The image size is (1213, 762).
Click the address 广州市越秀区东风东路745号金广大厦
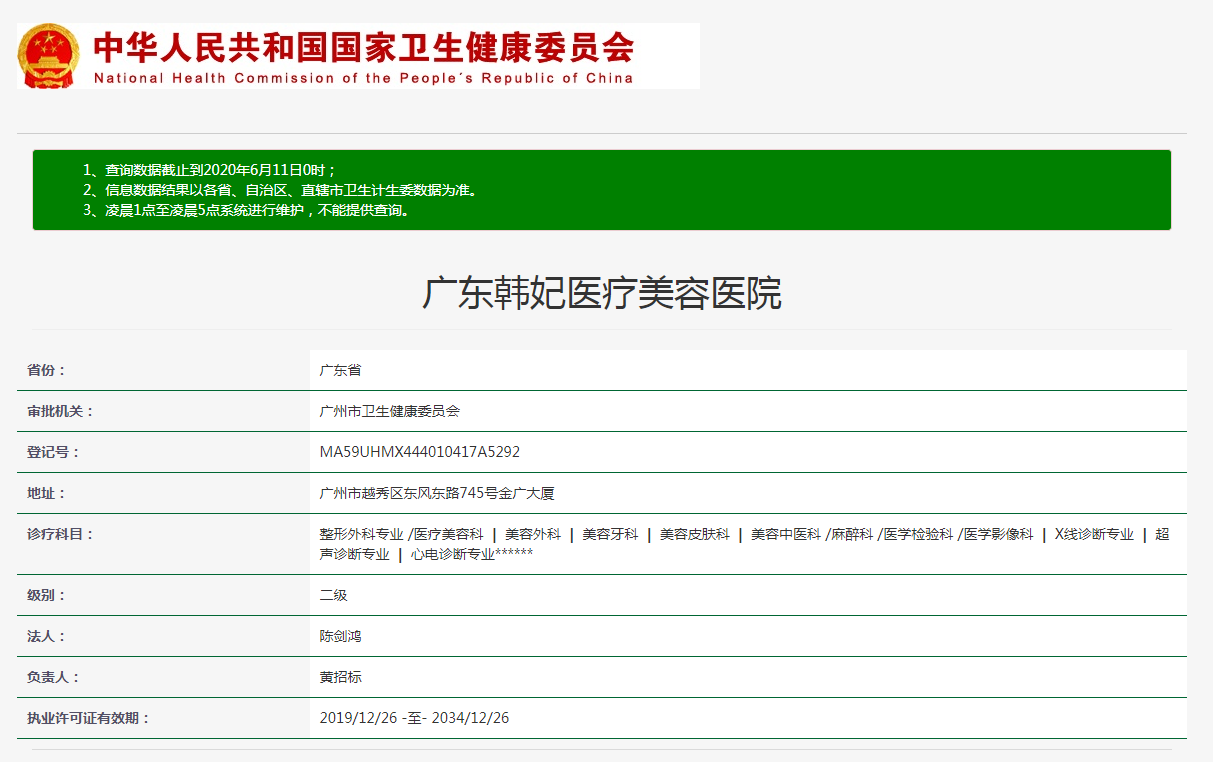pyautogui.click(x=436, y=493)
